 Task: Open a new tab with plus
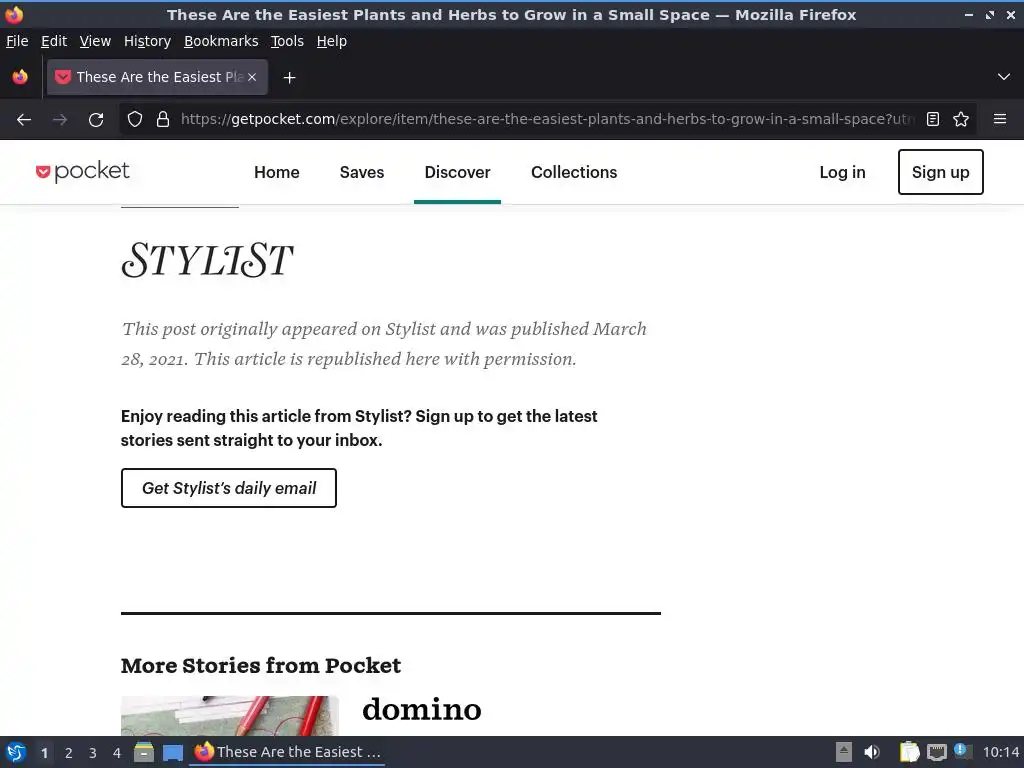pyautogui.click(x=289, y=78)
